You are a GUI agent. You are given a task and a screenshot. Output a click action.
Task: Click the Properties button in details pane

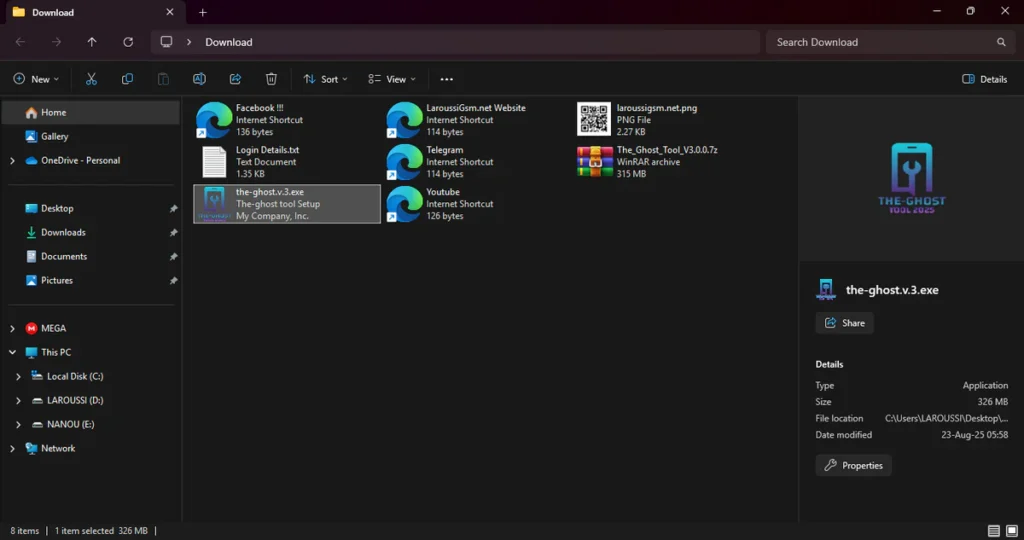853,465
